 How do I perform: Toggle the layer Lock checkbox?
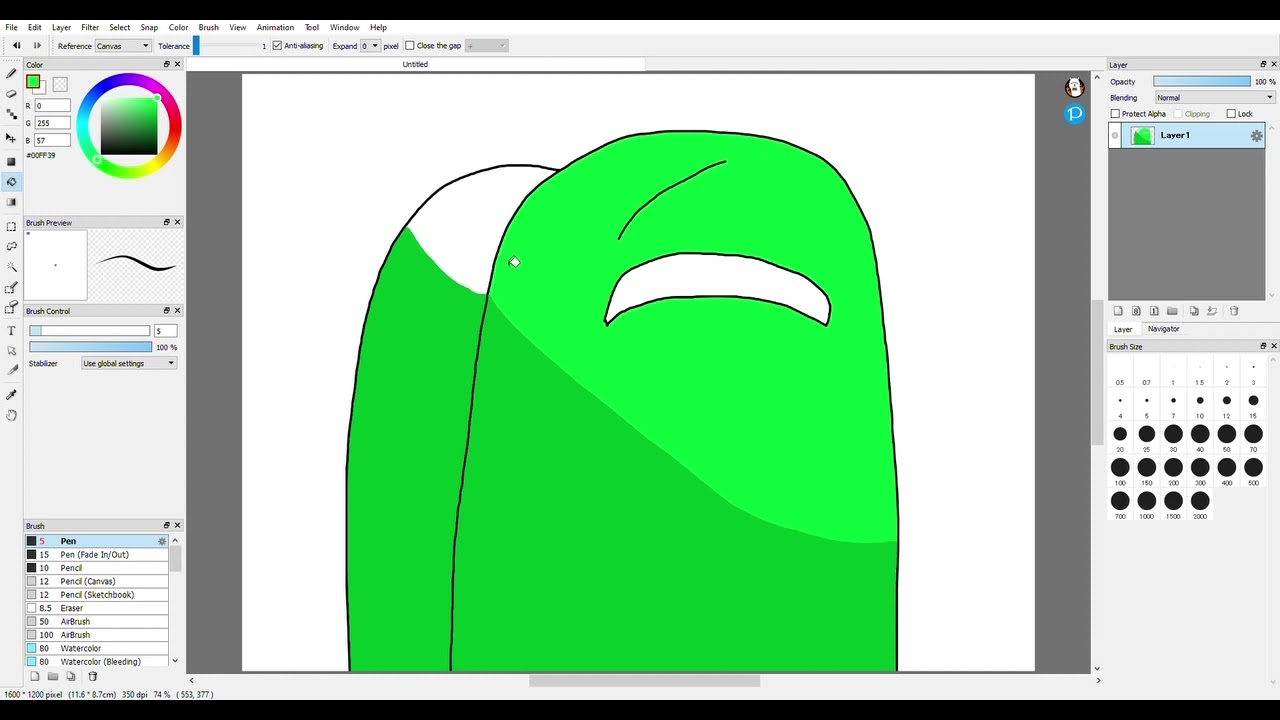[x=1231, y=114]
